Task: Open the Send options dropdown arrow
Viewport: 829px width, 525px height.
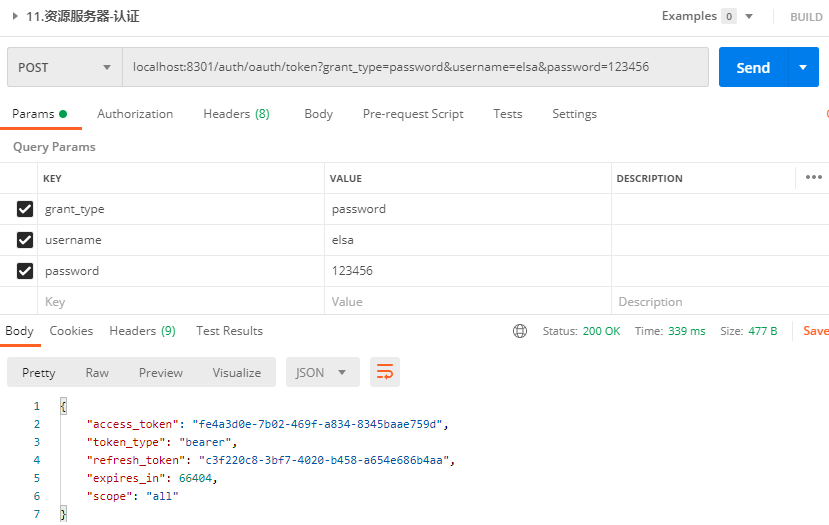Action: pyautogui.click(x=803, y=67)
